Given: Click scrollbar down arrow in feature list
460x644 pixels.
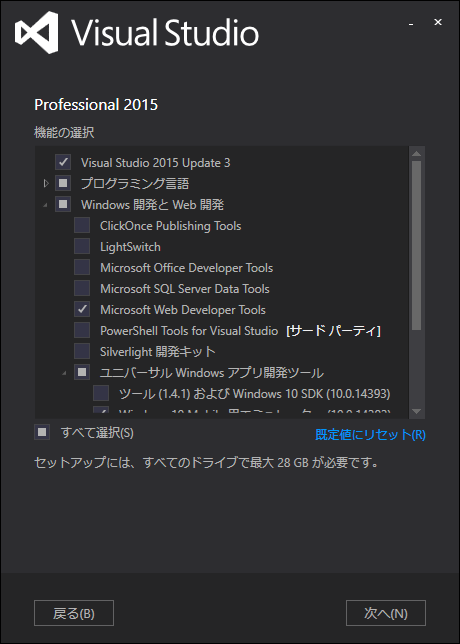Looking at the screenshot, I should point(416,411).
